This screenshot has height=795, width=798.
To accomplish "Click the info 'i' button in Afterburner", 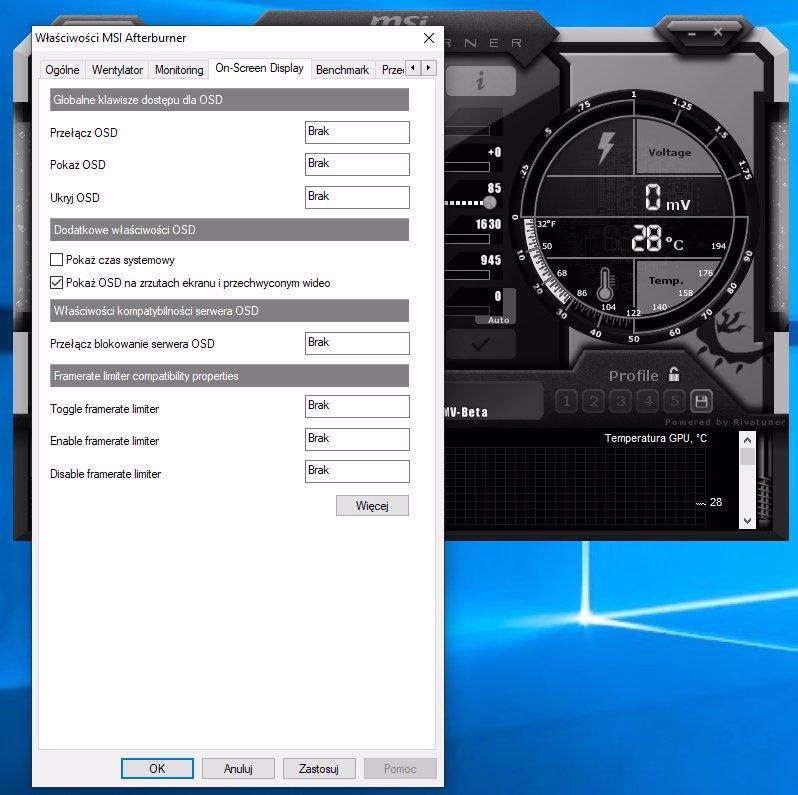I will (x=481, y=82).
